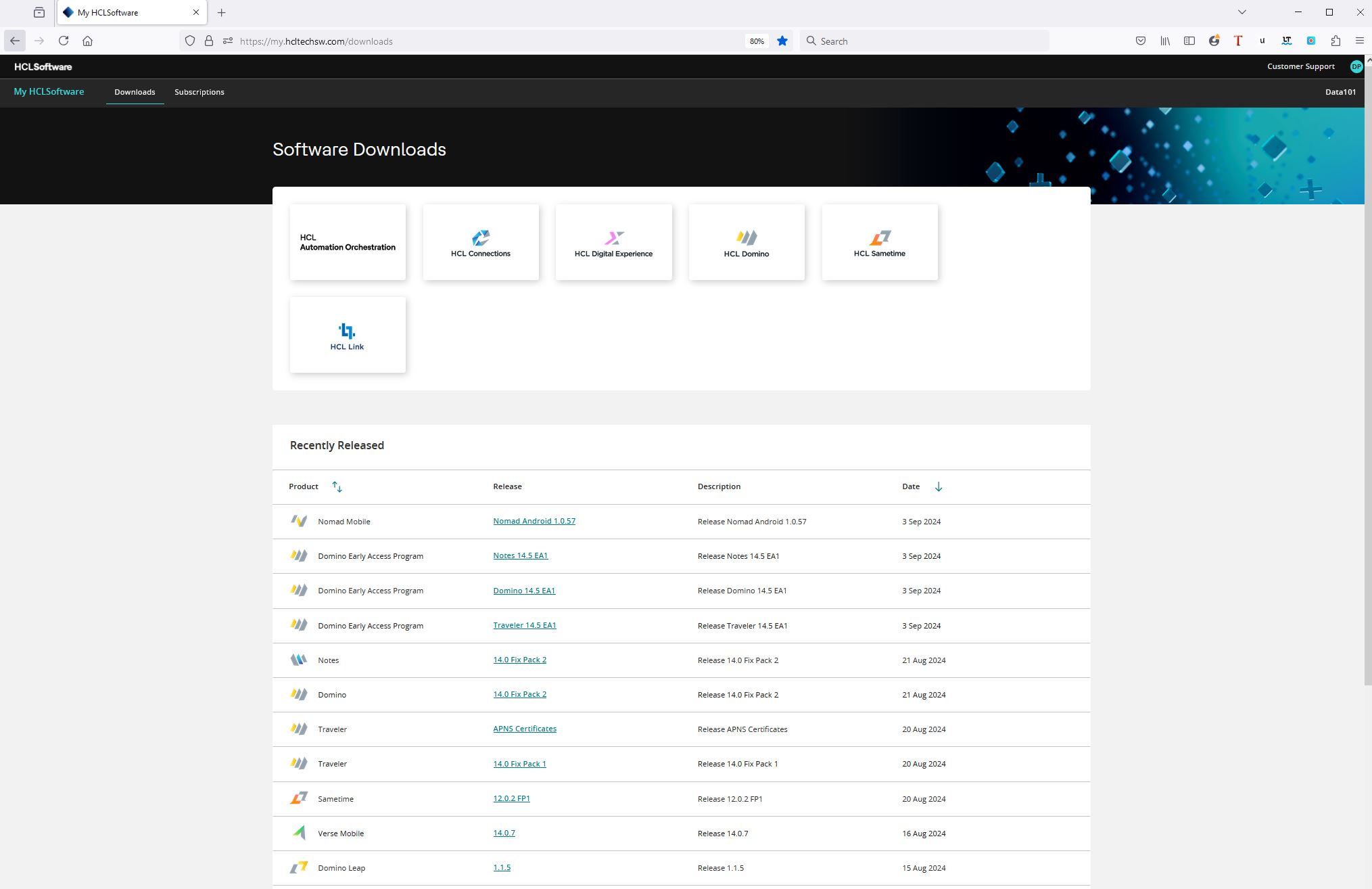Open the Firefox extensions puzzle icon
The width and height of the screenshot is (1372, 889).
[x=1335, y=41]
